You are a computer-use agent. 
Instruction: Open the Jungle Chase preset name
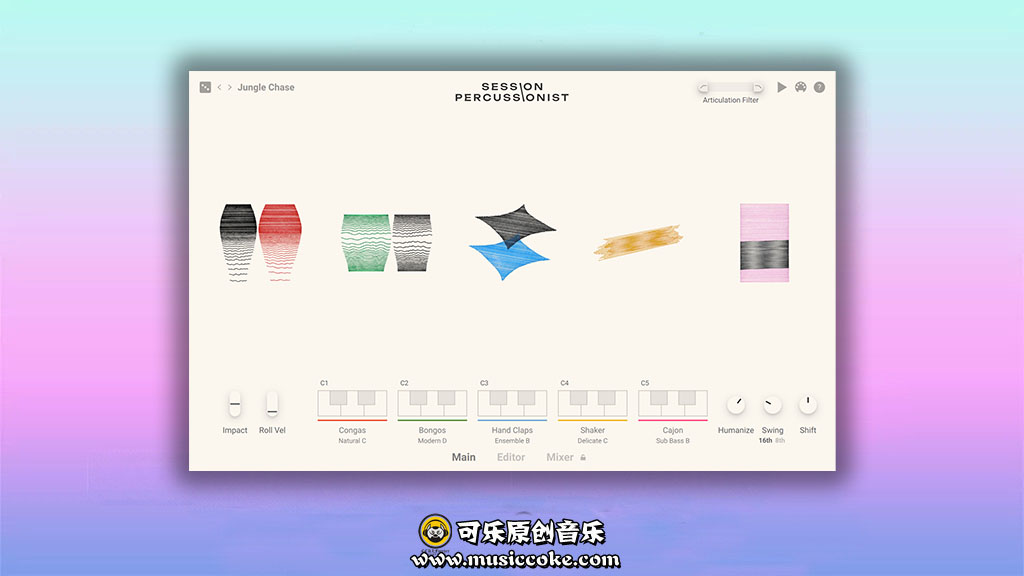tap(266, 88)
